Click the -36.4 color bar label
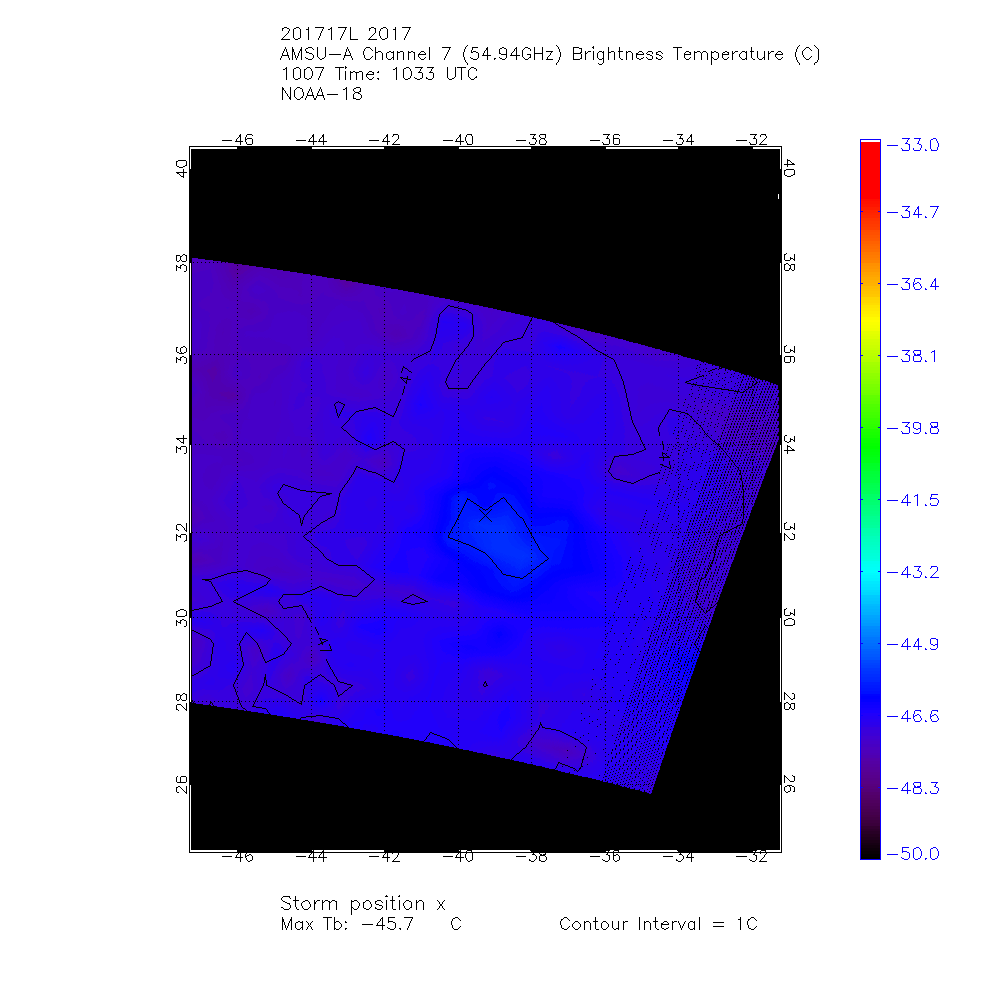Viewport: 1000px width, 1000px height. pos(913,284)
